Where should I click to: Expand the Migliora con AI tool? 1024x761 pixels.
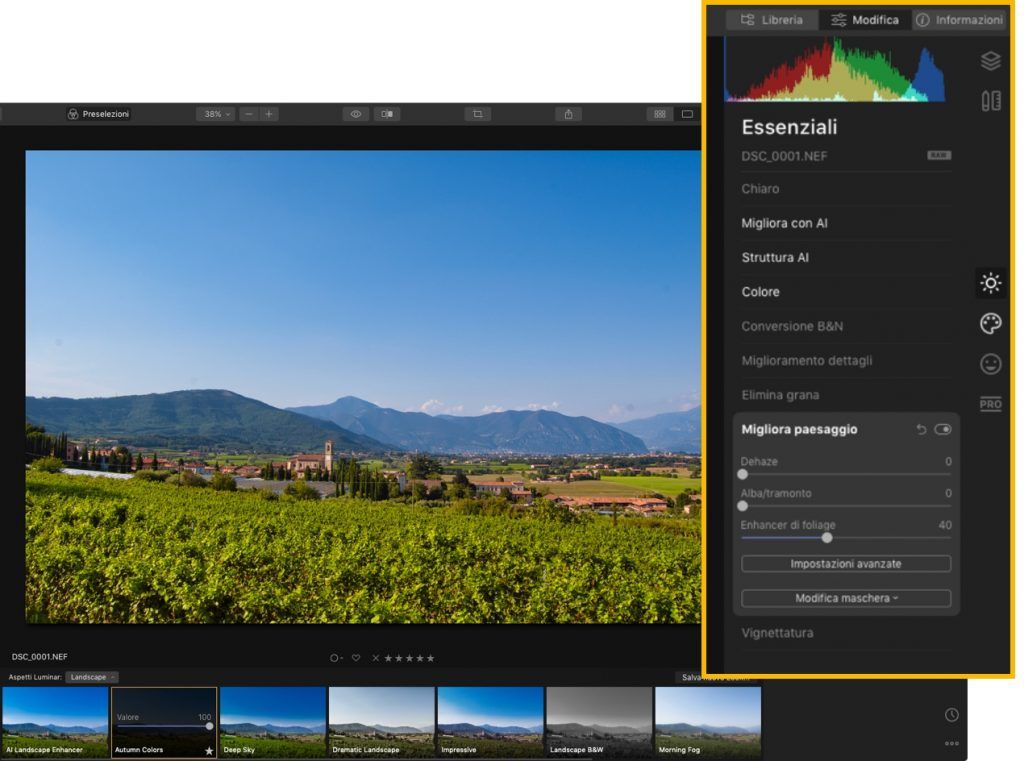coord(846,223)
